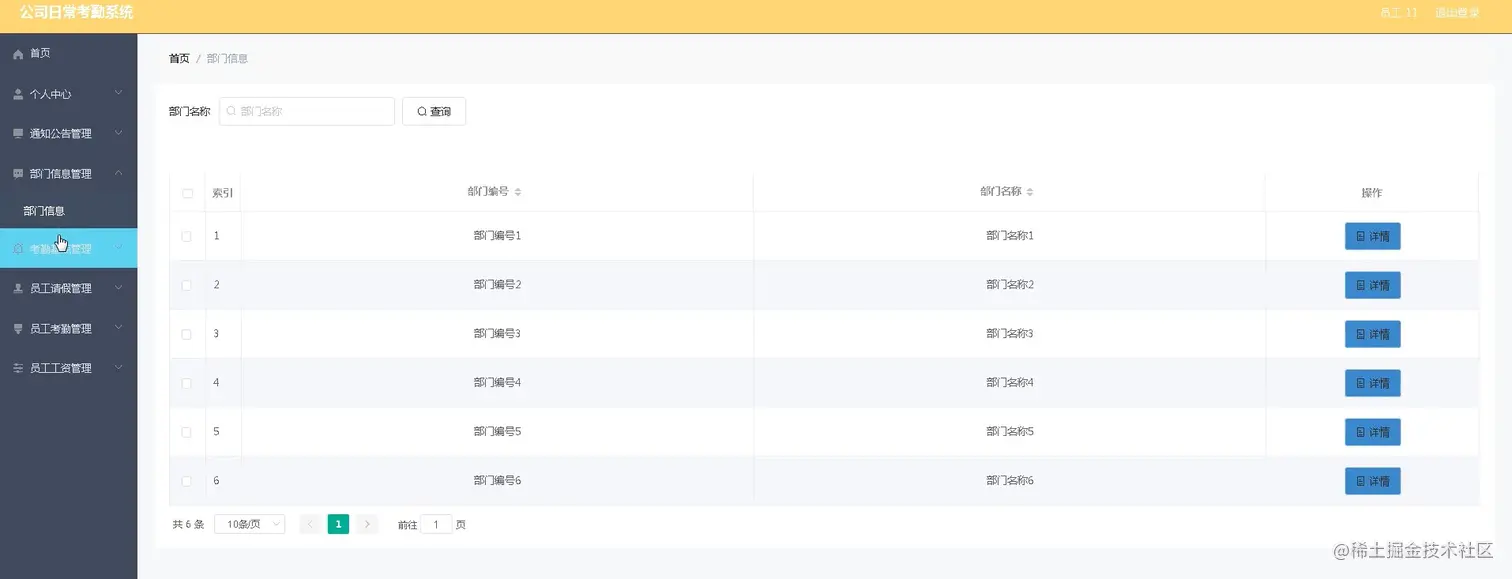1512x579 pixels.
Task: Click cell text 部门编号3
Action: coord(497,334)
